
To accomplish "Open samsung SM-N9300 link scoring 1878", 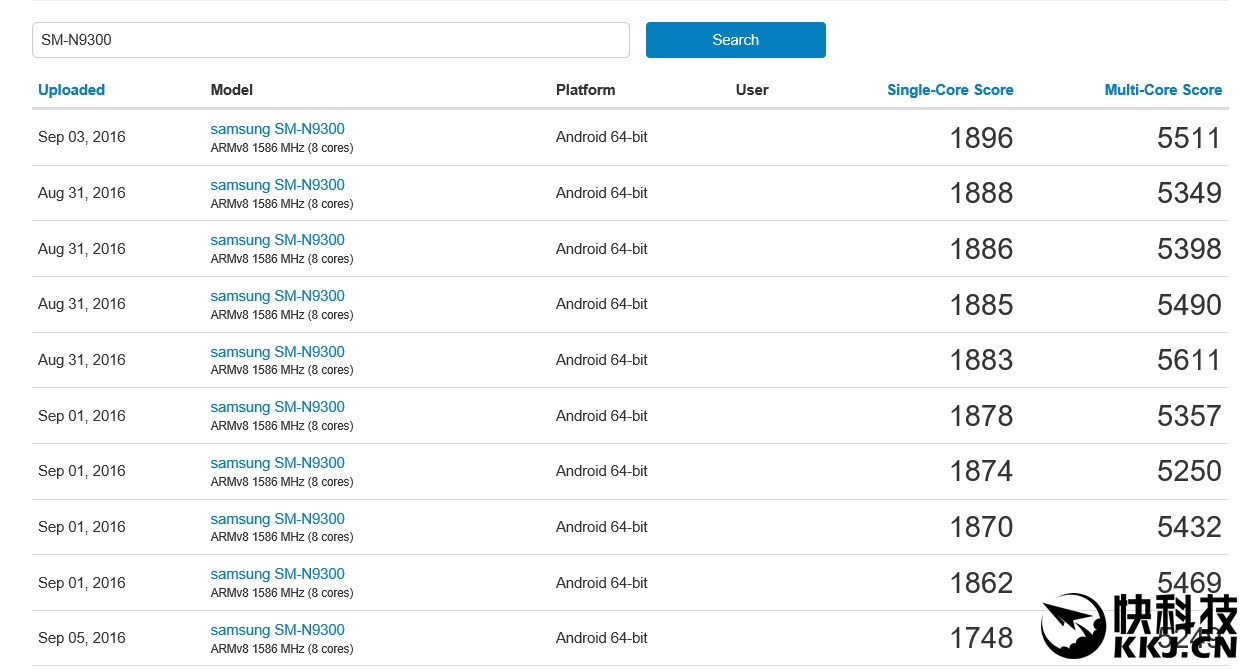I will [x=277, y=407].
